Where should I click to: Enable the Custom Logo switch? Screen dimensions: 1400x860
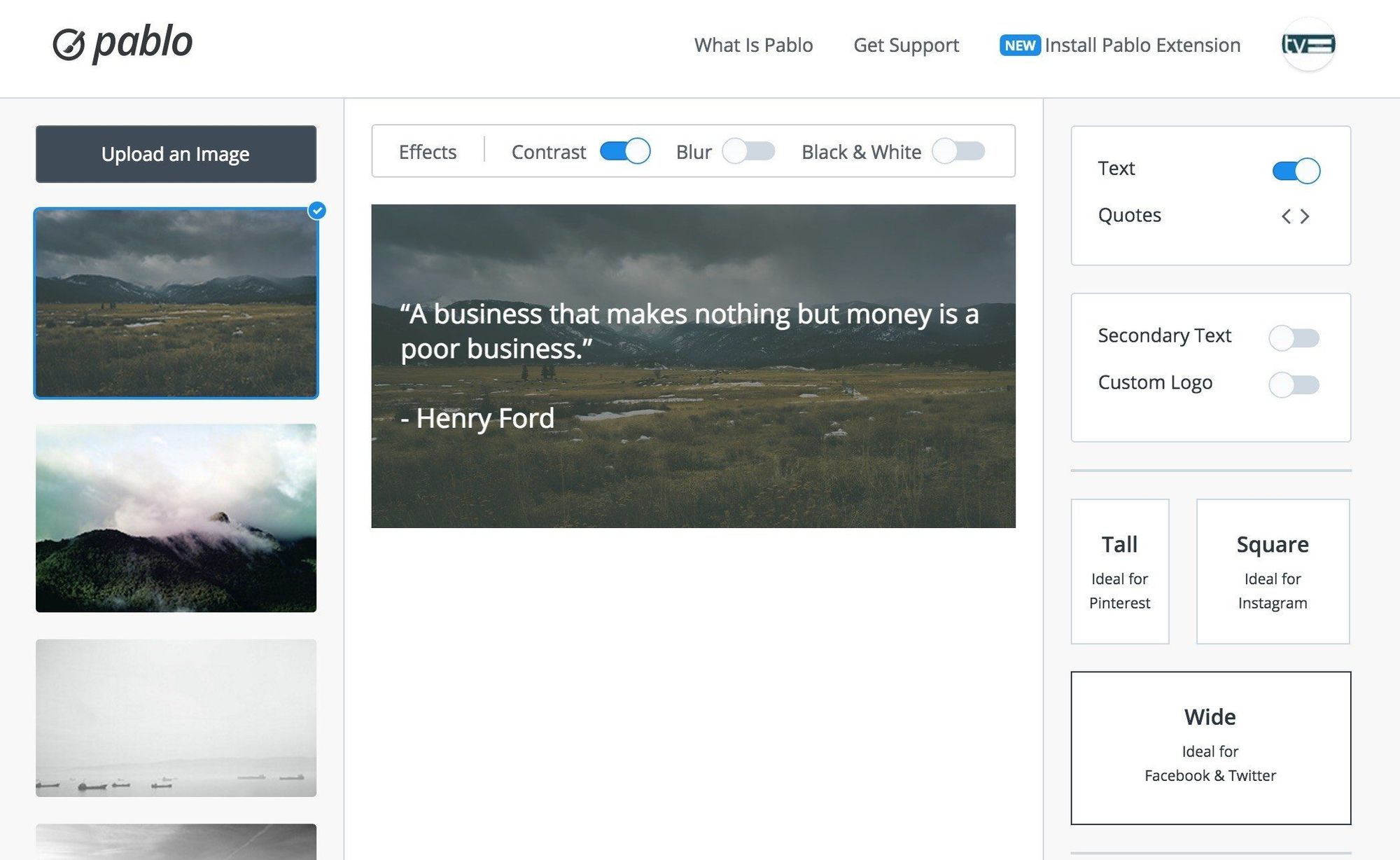click(x=1294, y=385)
